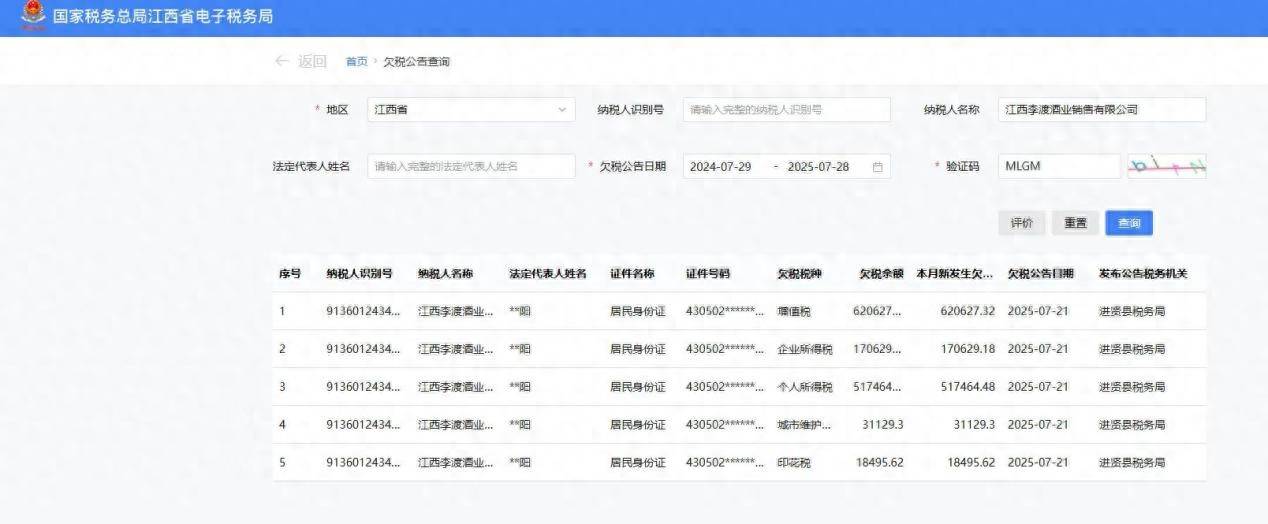Image resolution: width=1268 pixels, height=524 pixels.
Task: Refresh the captcha image
Action: pyautogui.click(x=1166, y=166)
